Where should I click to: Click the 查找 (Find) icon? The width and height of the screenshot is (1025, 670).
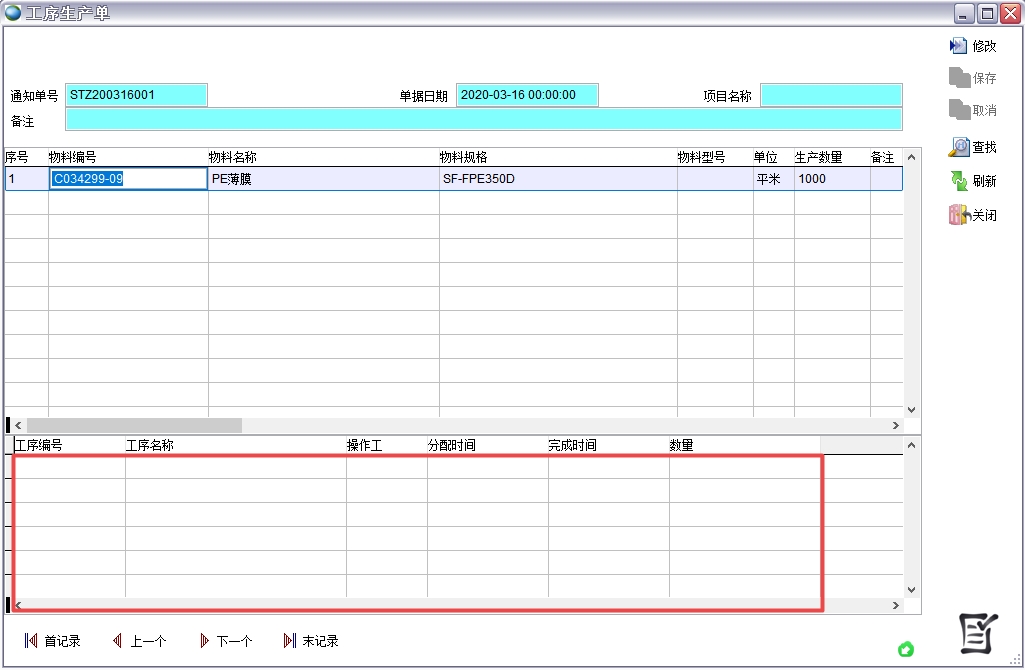tap(959, 147)
